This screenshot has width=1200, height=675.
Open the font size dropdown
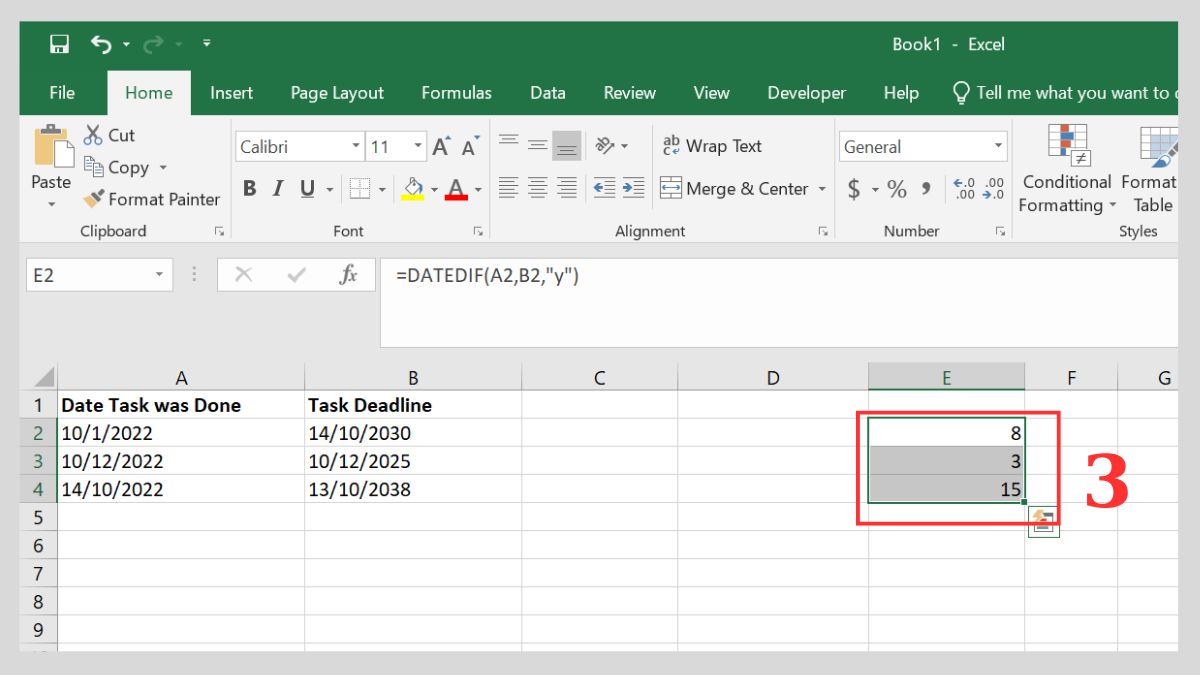418,146
